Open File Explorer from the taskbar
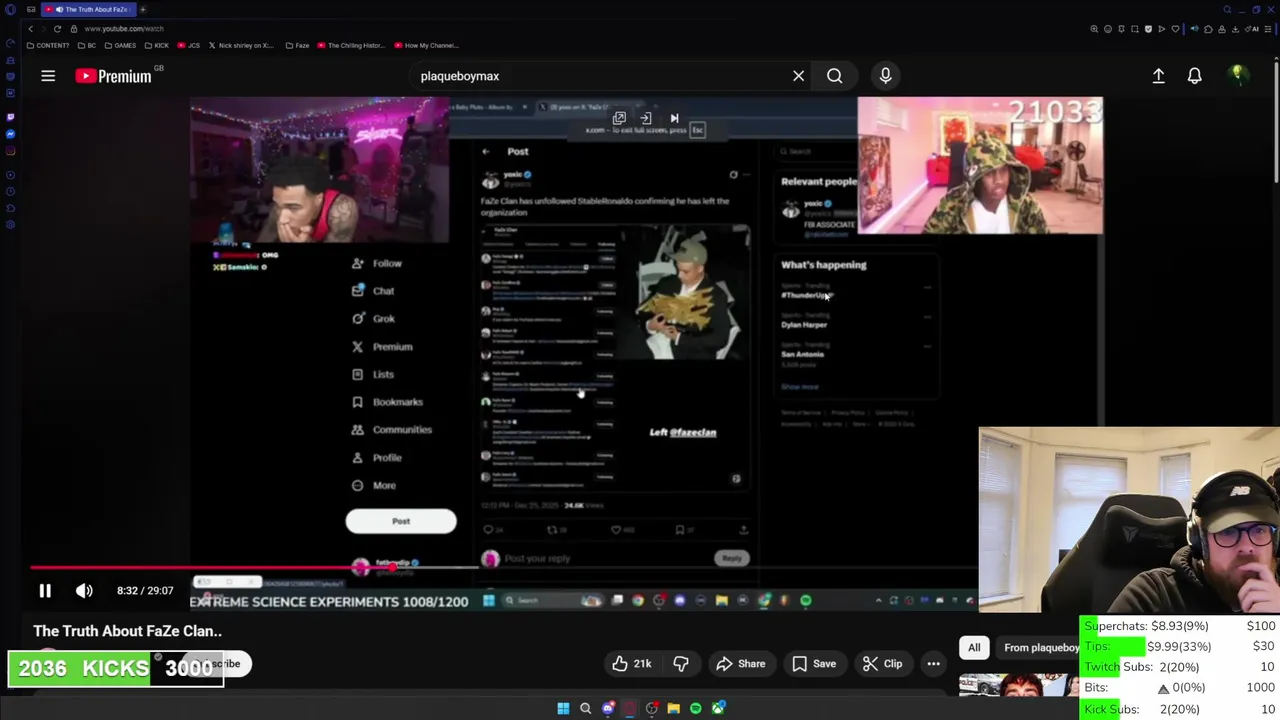Screen dimensions: 1280x720 (673, 709)
